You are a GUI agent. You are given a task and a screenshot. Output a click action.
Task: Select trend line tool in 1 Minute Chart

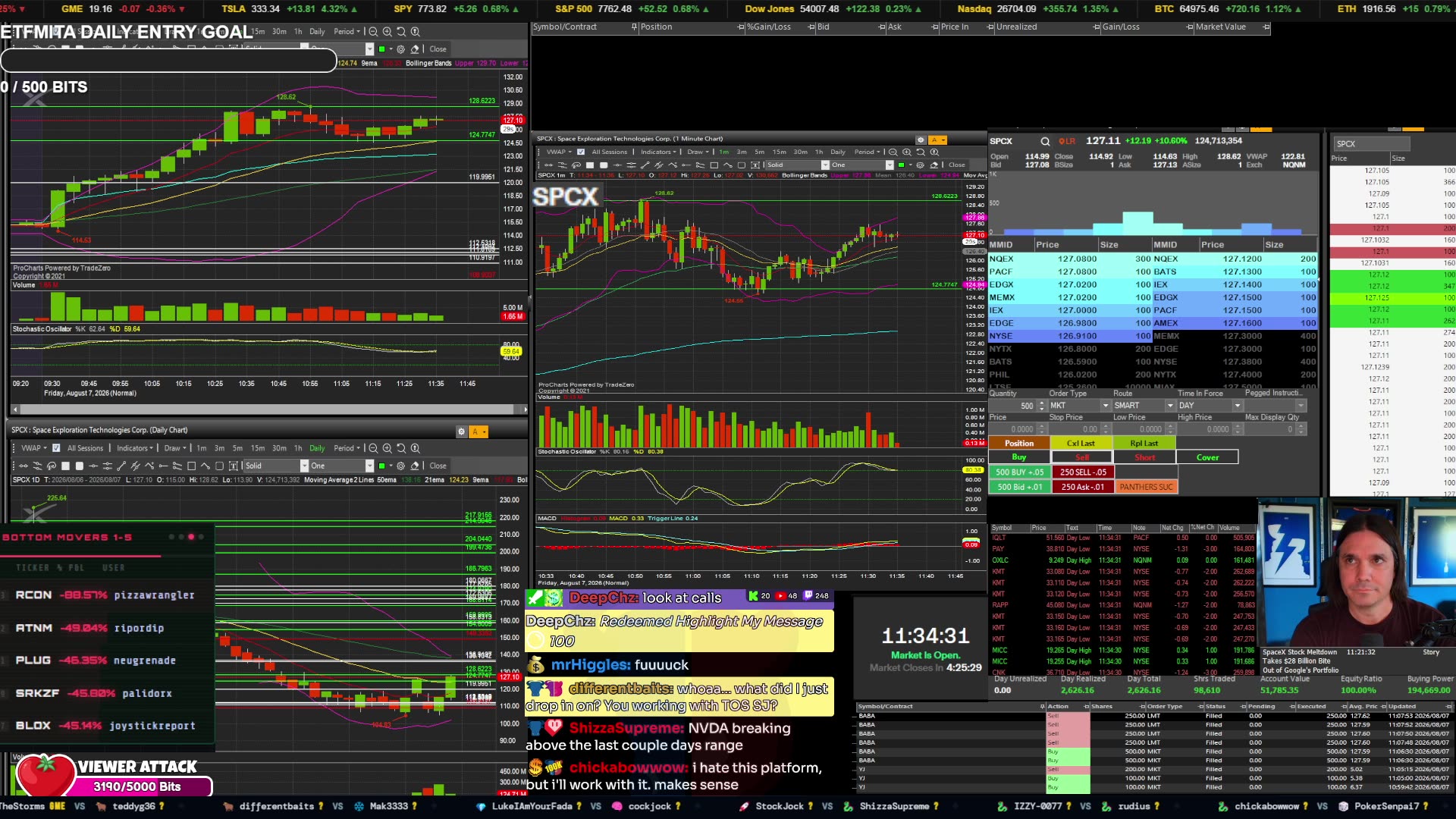point(645,165)
